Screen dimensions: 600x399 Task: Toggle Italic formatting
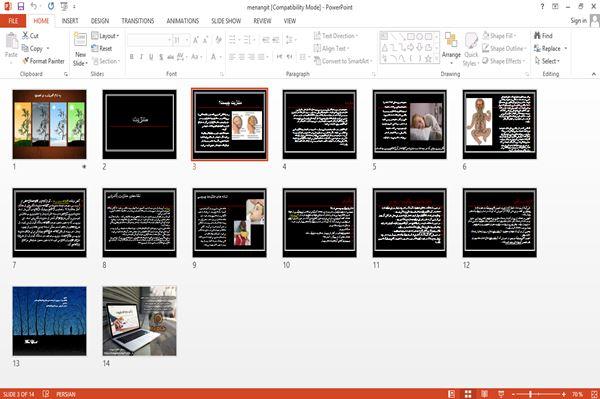[141, 57]
